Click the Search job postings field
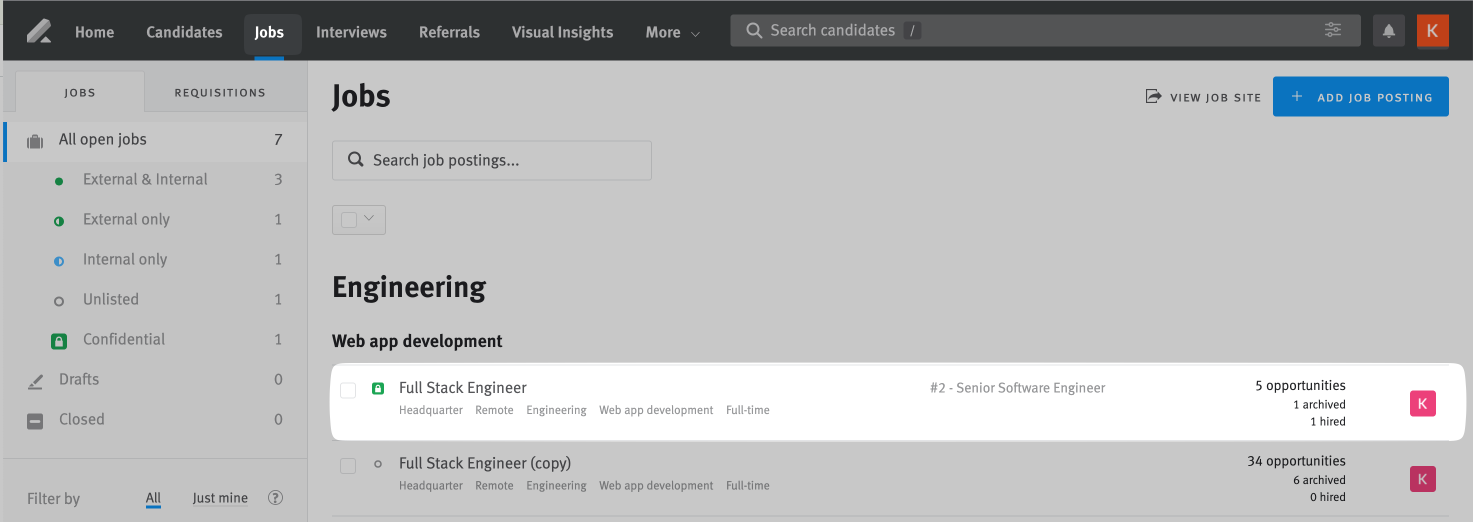The image size is (1473, 522). [x=492, y=160]
